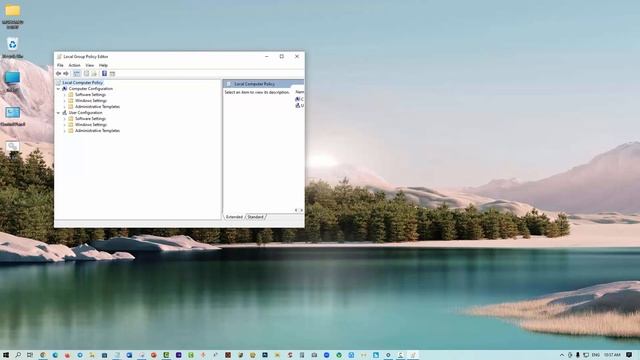Open the Help menu
640x360 pixels.
coord(103,65)
